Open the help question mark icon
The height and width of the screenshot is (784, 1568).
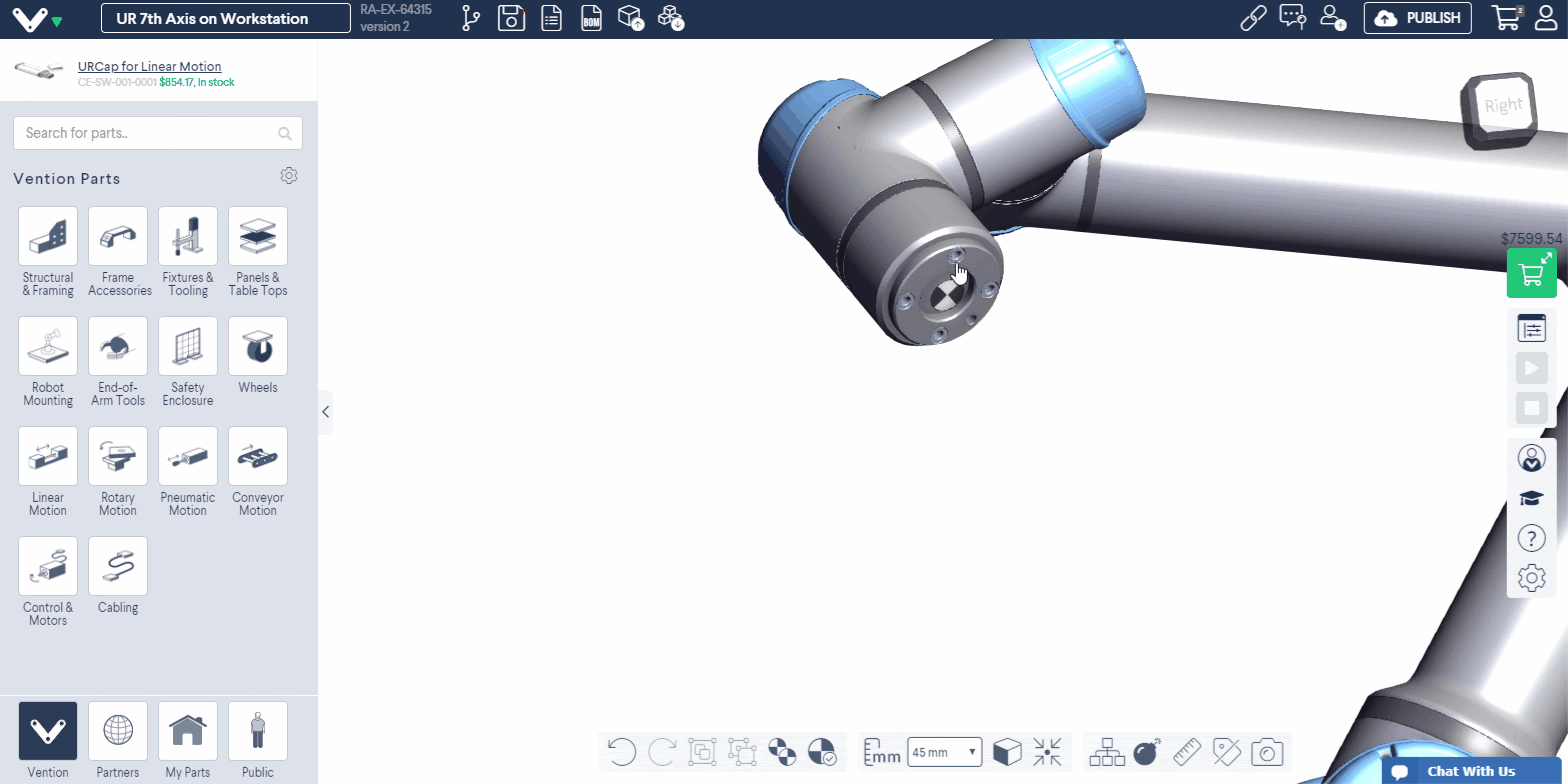[x=1532, y=538]
